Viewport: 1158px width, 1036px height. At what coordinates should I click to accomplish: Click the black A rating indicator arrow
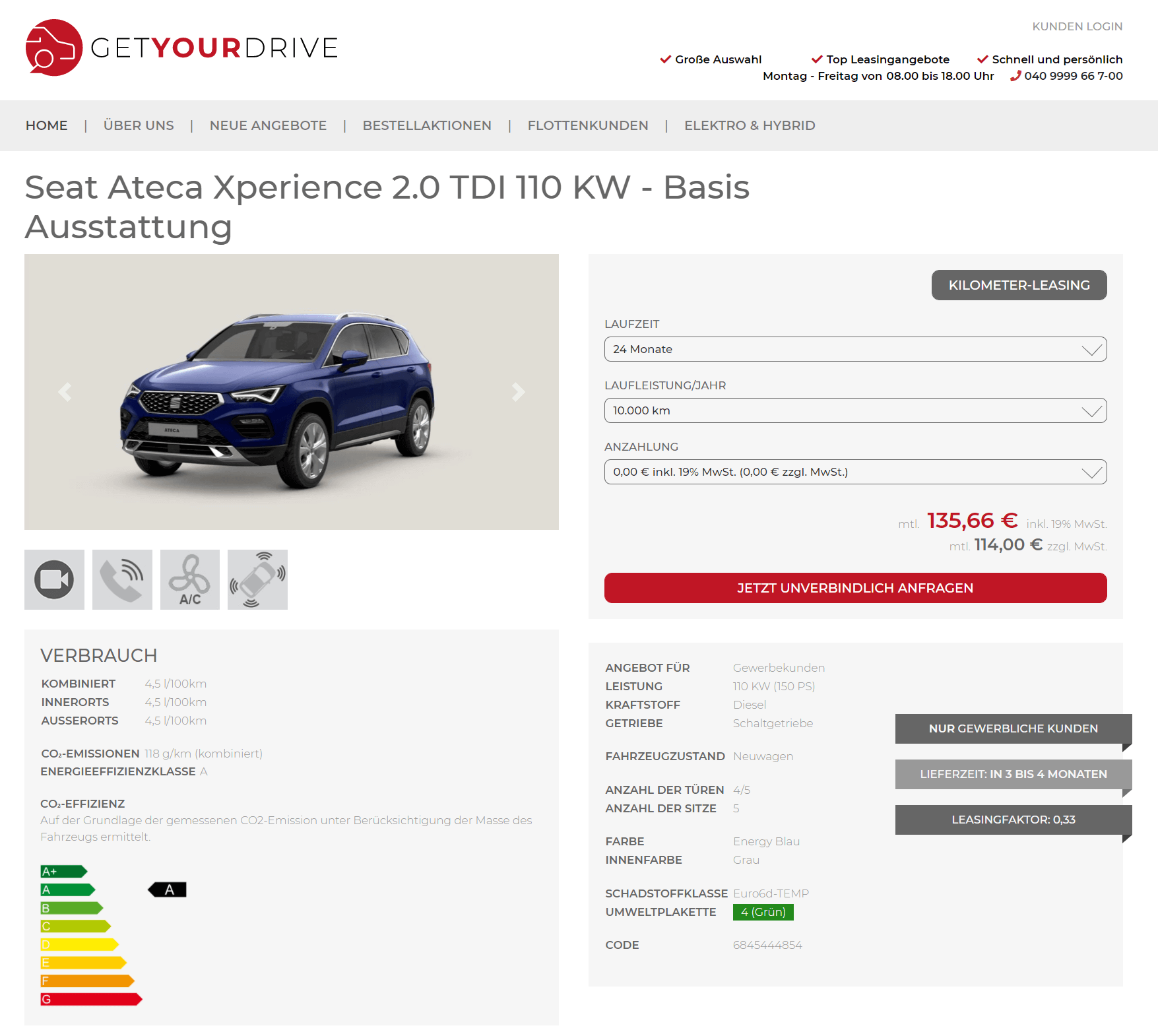pyautogui.click(x=167, y=890)
